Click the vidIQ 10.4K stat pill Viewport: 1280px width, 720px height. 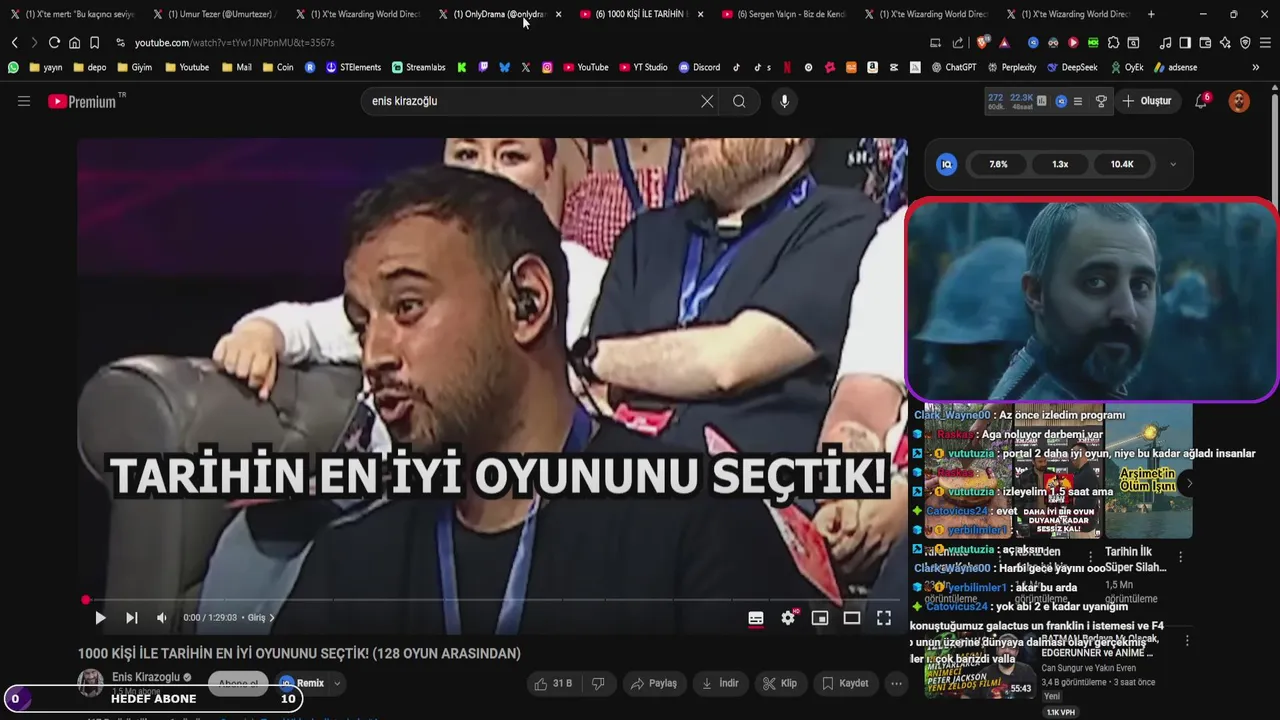[x=1122, y=164]
